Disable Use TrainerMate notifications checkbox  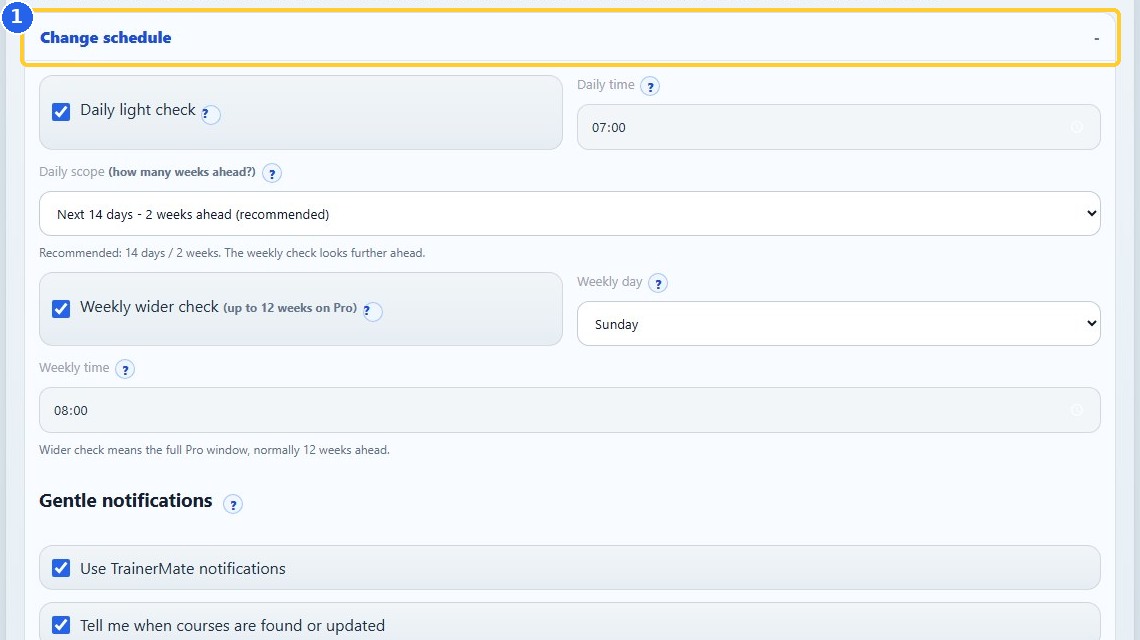coord(61,568)
